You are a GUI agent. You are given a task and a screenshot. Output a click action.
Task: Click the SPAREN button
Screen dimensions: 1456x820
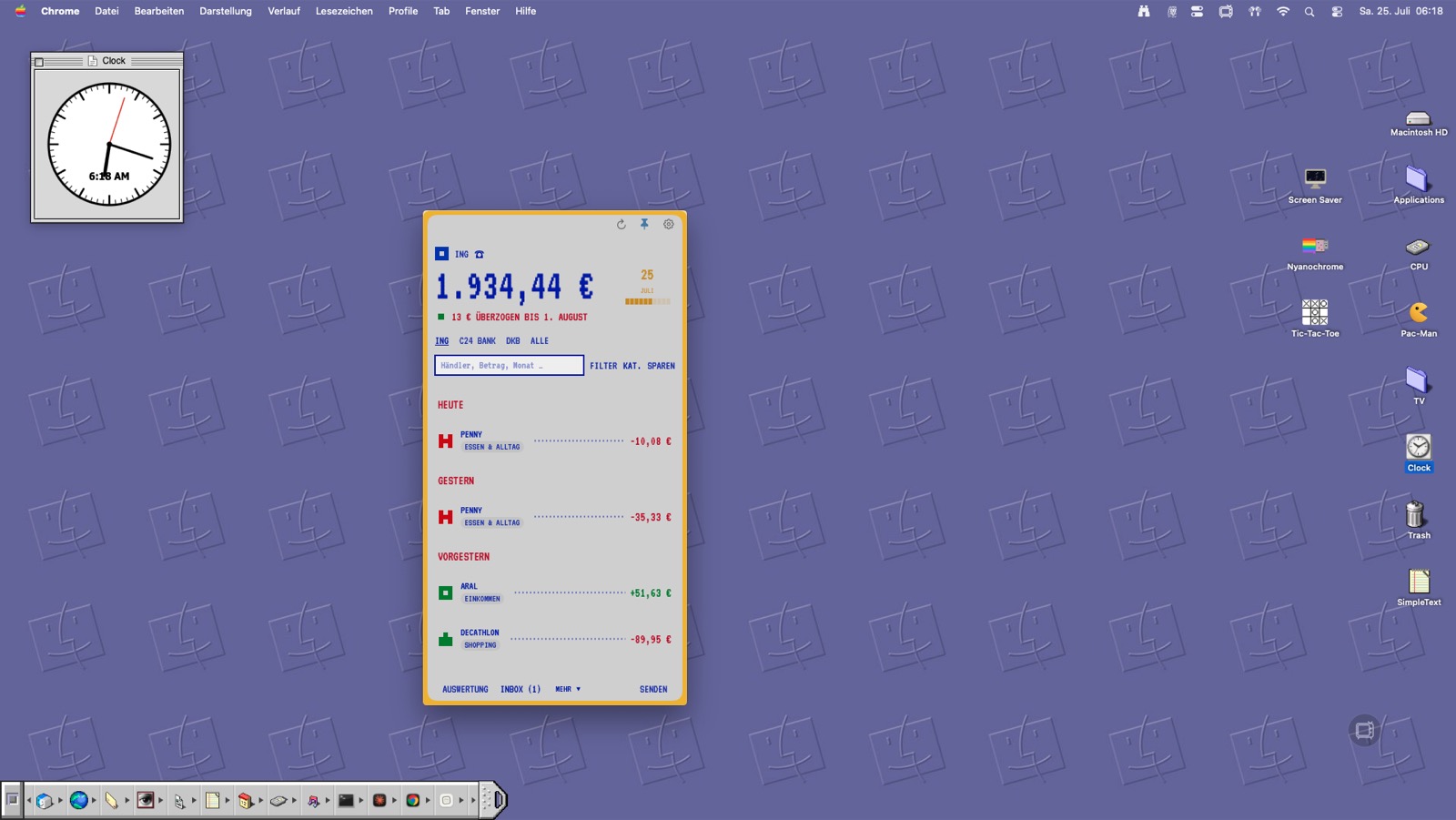coord(661,366)
